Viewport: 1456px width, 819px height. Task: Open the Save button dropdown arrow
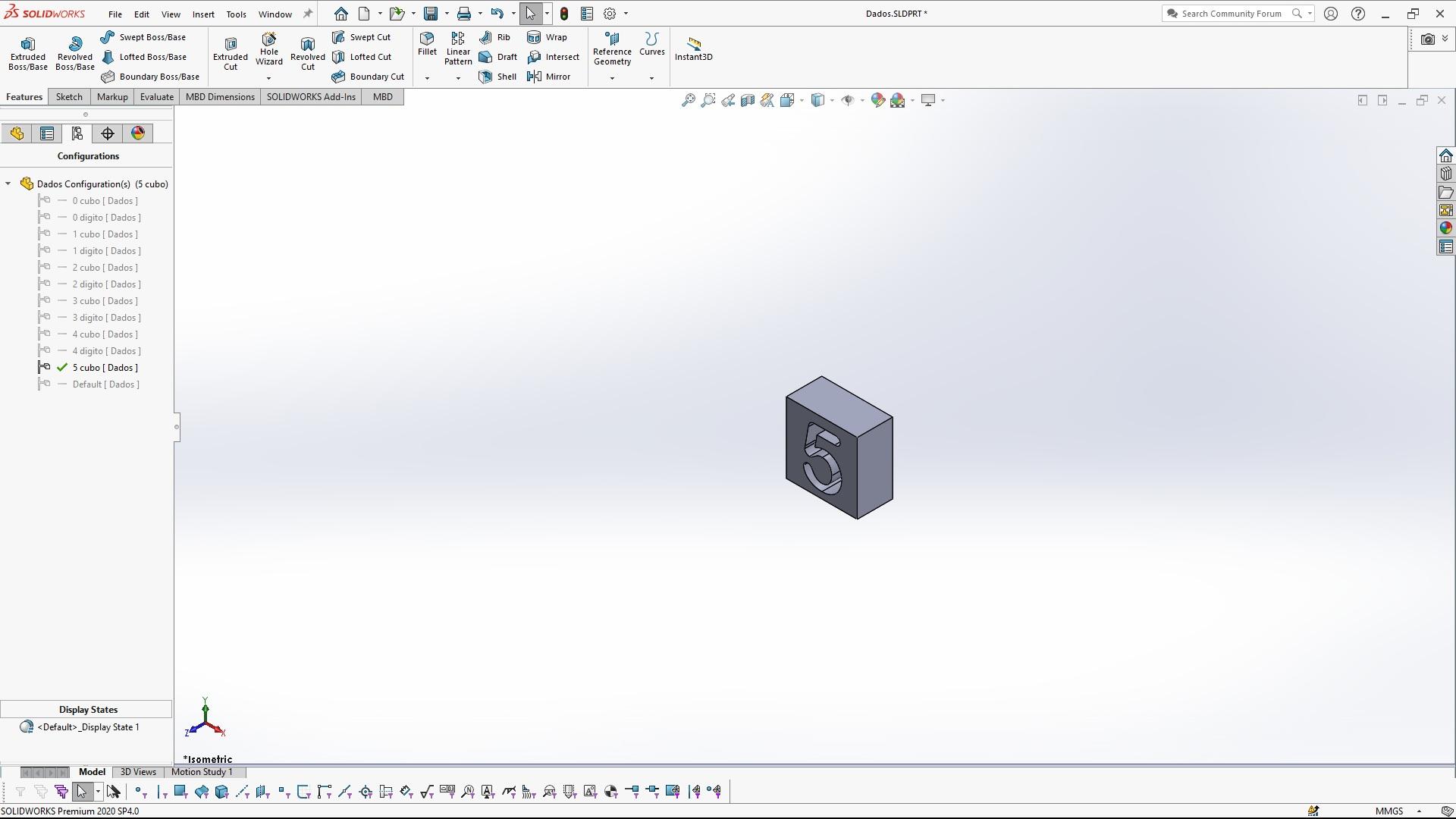pos(446,14)
